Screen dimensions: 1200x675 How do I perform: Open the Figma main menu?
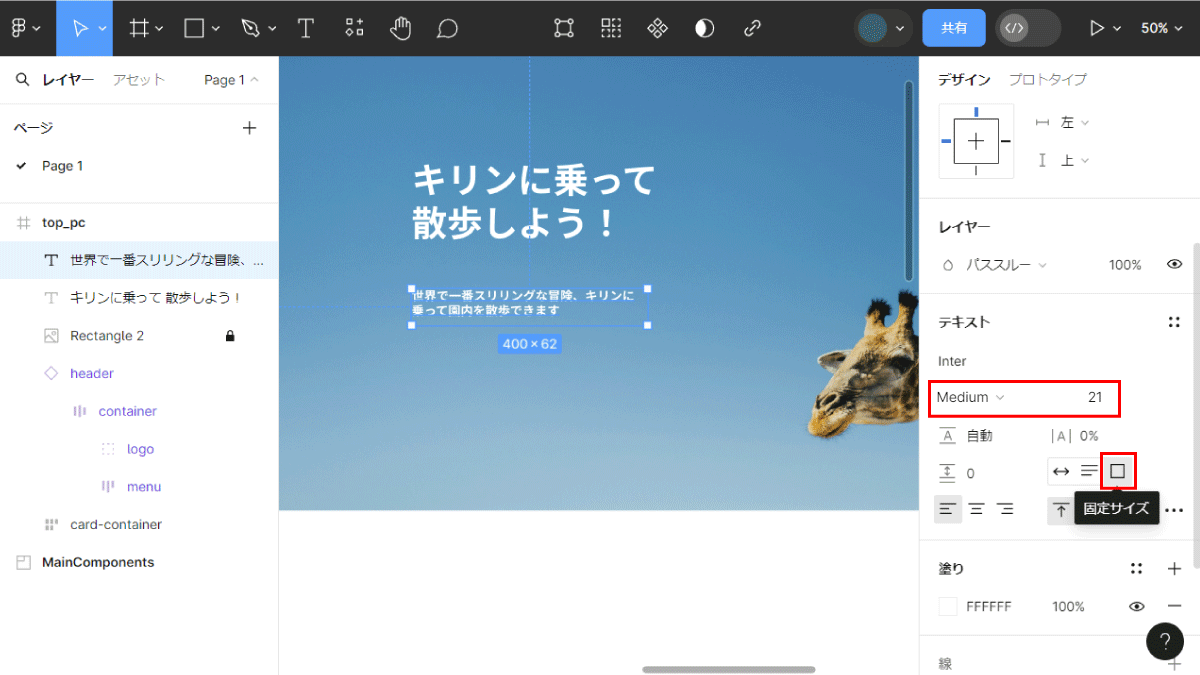pos(25,28)
